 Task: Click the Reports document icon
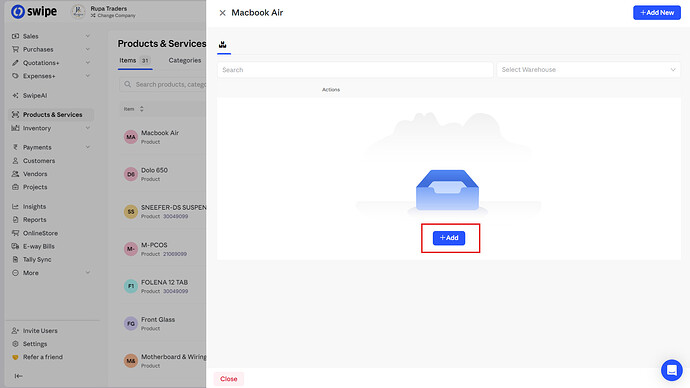[15, 220]
